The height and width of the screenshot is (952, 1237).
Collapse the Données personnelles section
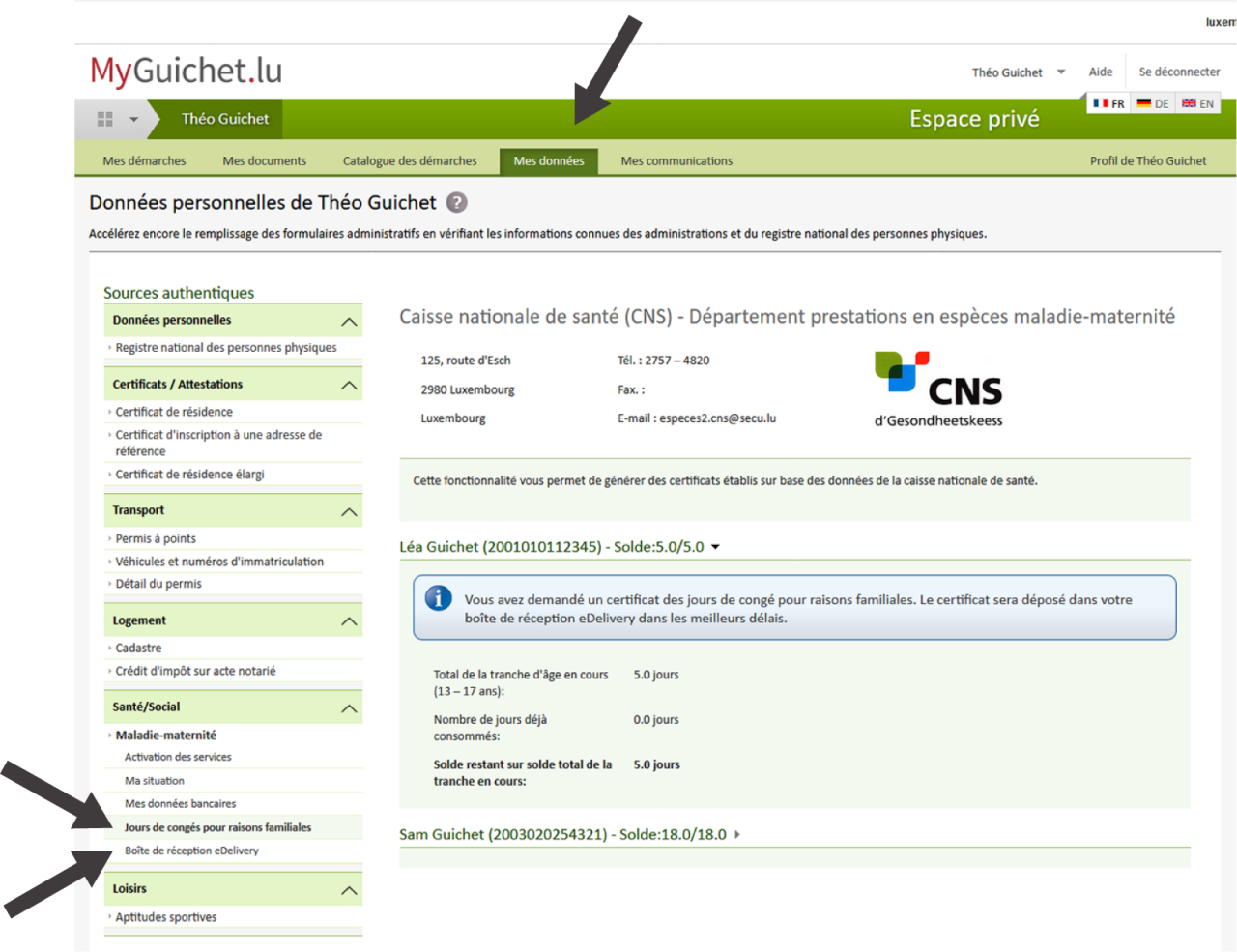click(x=349, y=321)
